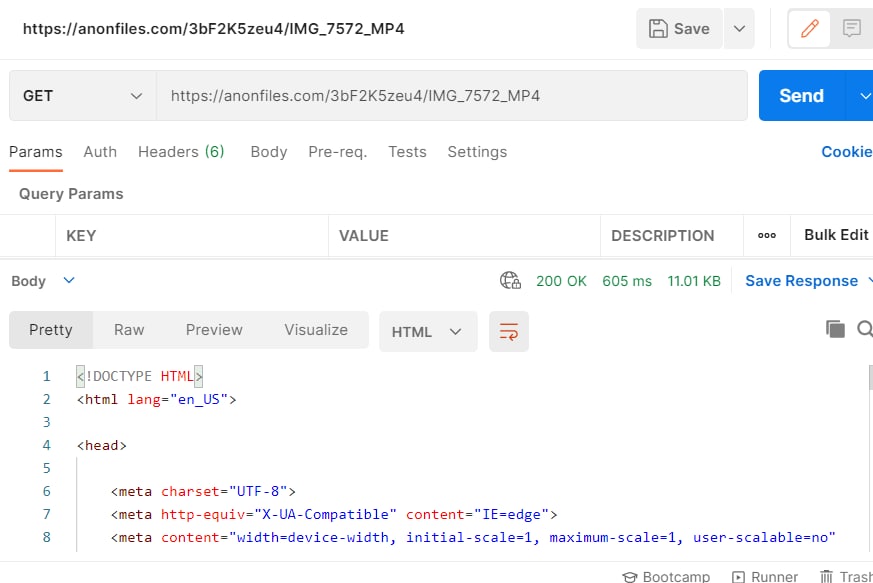Select the pencil edit mode icon
The width and height of the screenshot is (873, 583).
click(810, 28)
